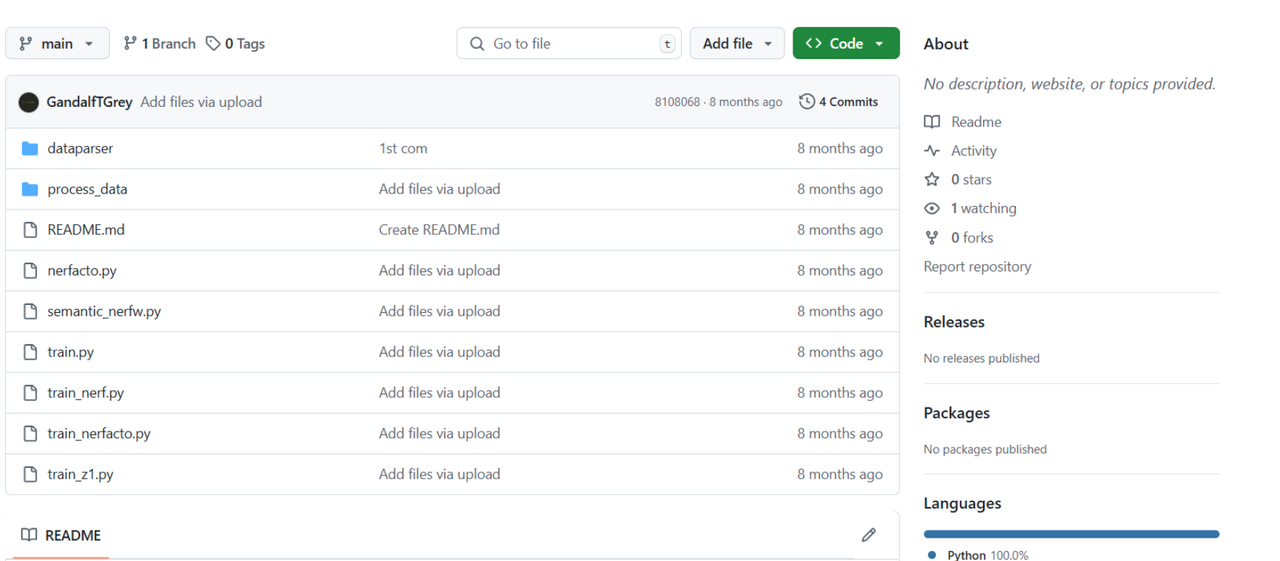Viewport: 1280px width, 561px height.
Task: Click the star icon beside 0 stars
Action: [932, 180]
